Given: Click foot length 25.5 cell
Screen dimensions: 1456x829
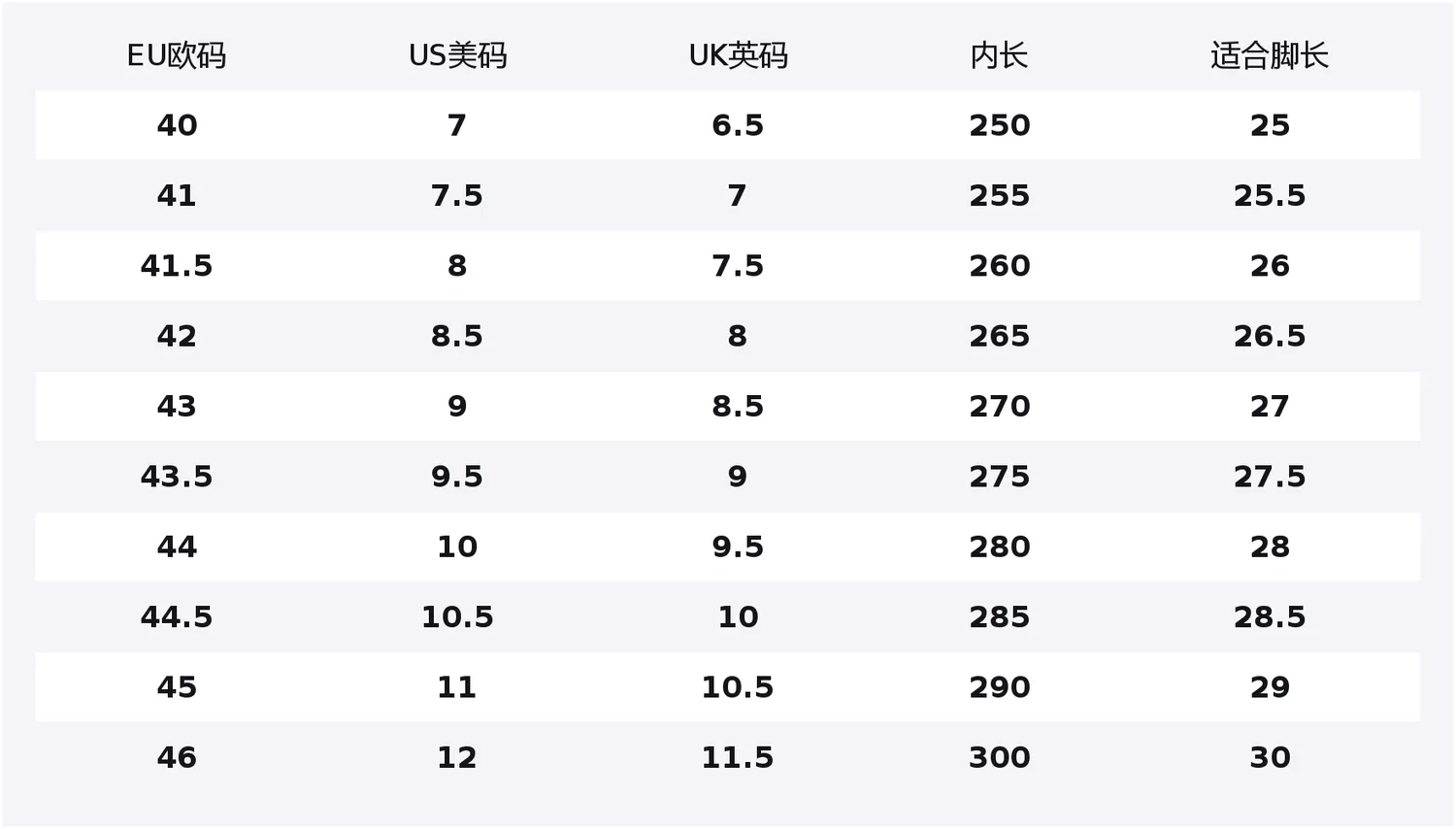Looking at the screenshot, I should pyautogui.click(x=1270, y=196).
